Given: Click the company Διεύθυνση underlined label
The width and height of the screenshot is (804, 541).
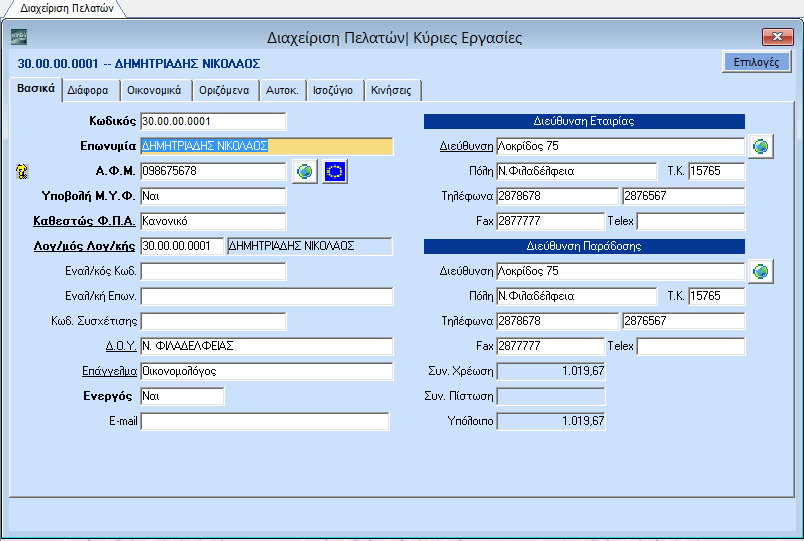Looking at the screenshot, I should tap(466, 147).
